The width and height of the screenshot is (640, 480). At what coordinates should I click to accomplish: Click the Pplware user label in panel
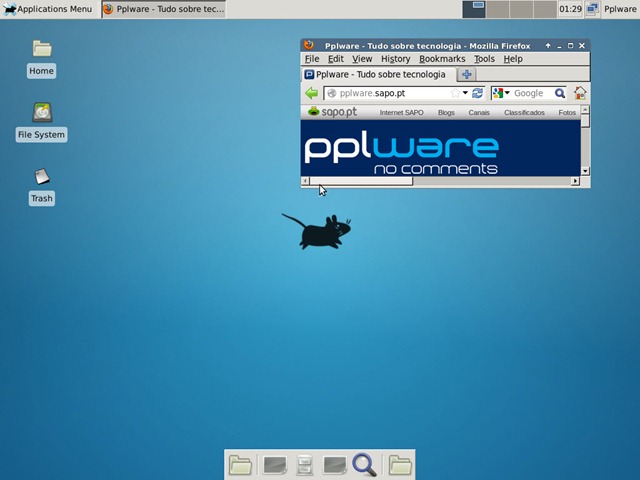[x=620, y=9]
